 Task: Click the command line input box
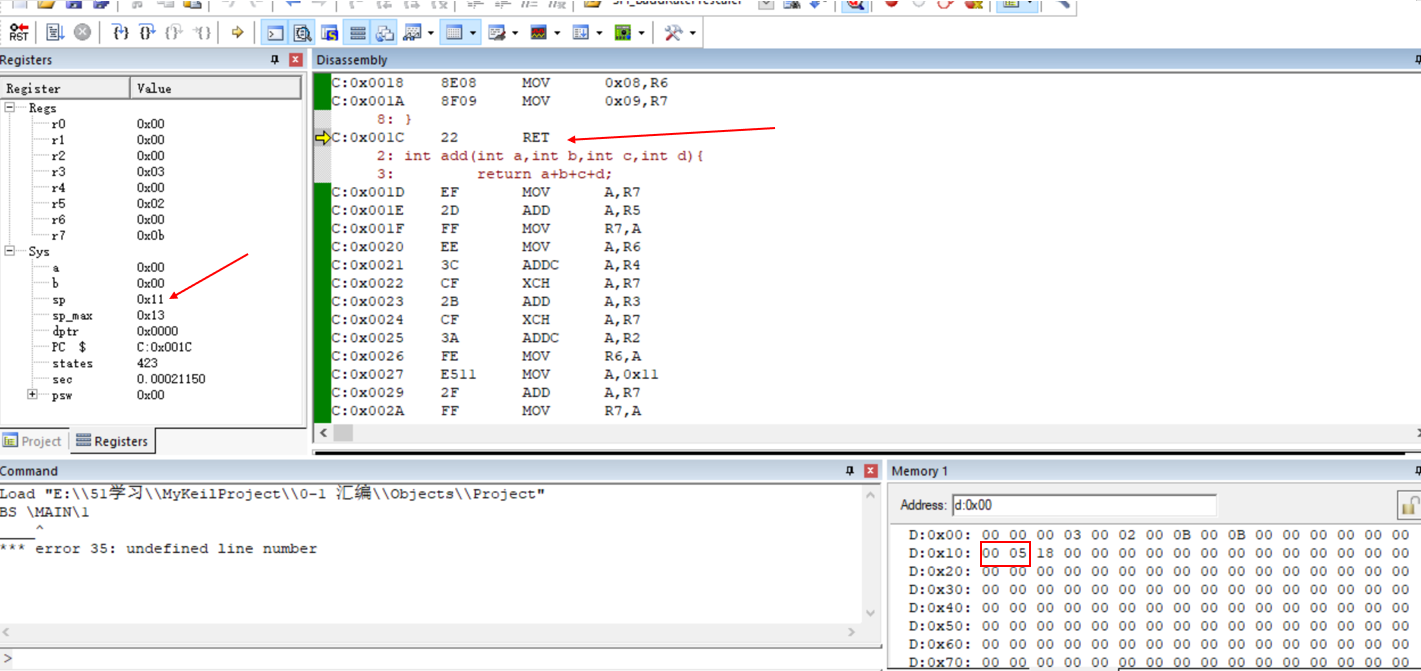(x=440, y=657)
